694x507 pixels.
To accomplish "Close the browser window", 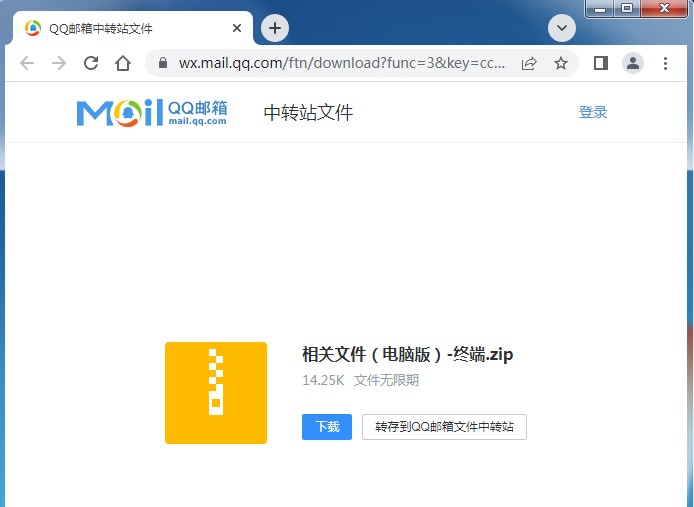I will (664, 8).
